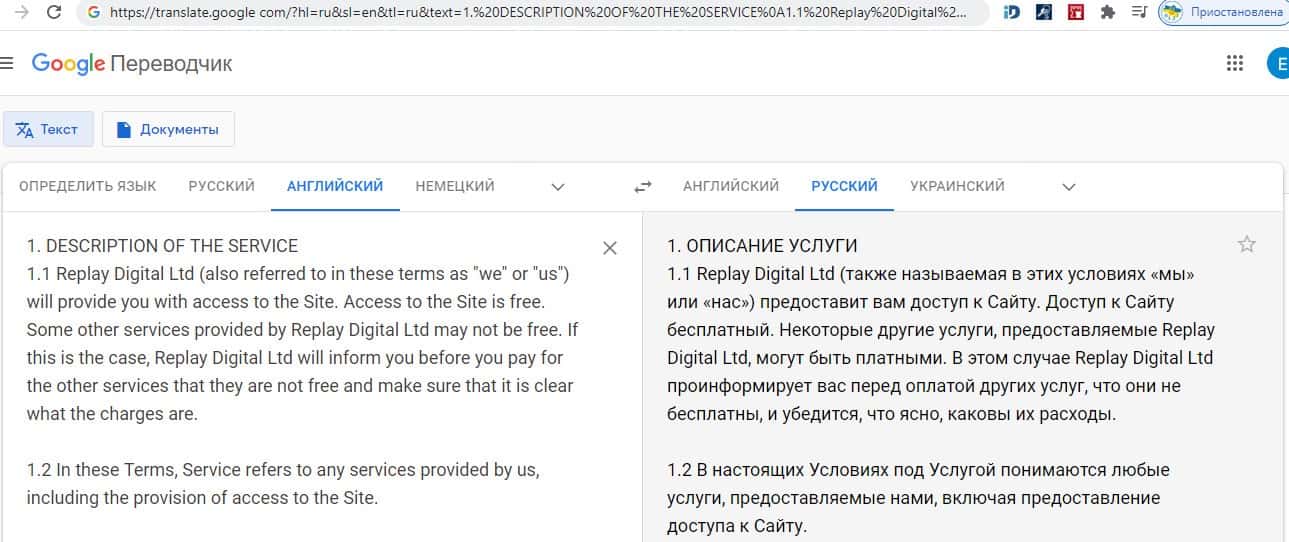Focus the translate.google.com address bar

coord(538,14)
